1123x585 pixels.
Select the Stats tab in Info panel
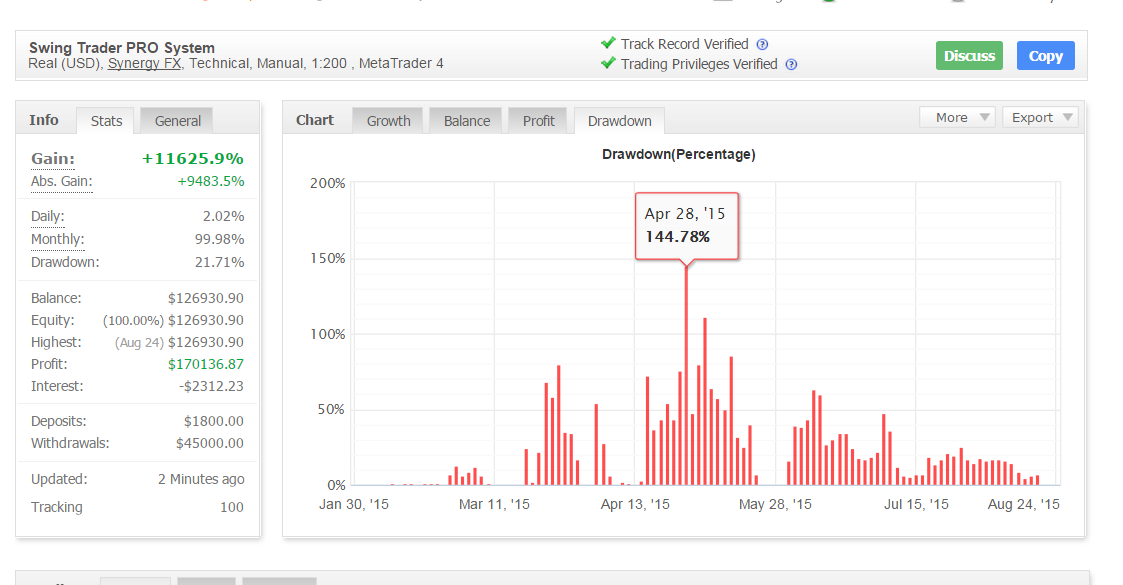coord(106,121)
